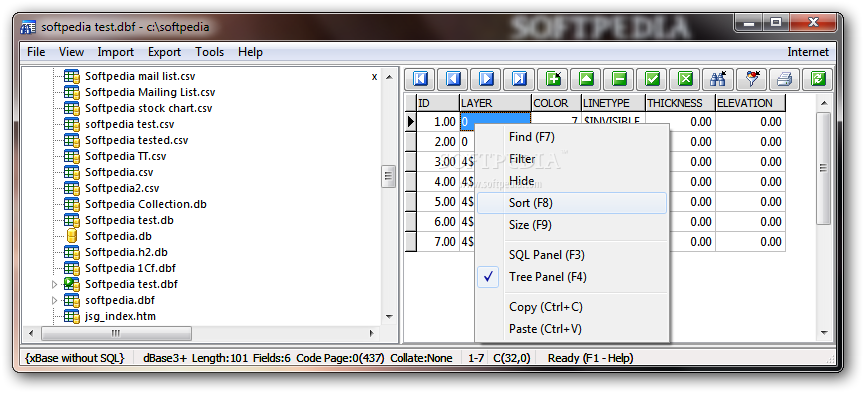The image size is (864, 393).
Task: Click the COLOR column header
Action: [557, 103]
